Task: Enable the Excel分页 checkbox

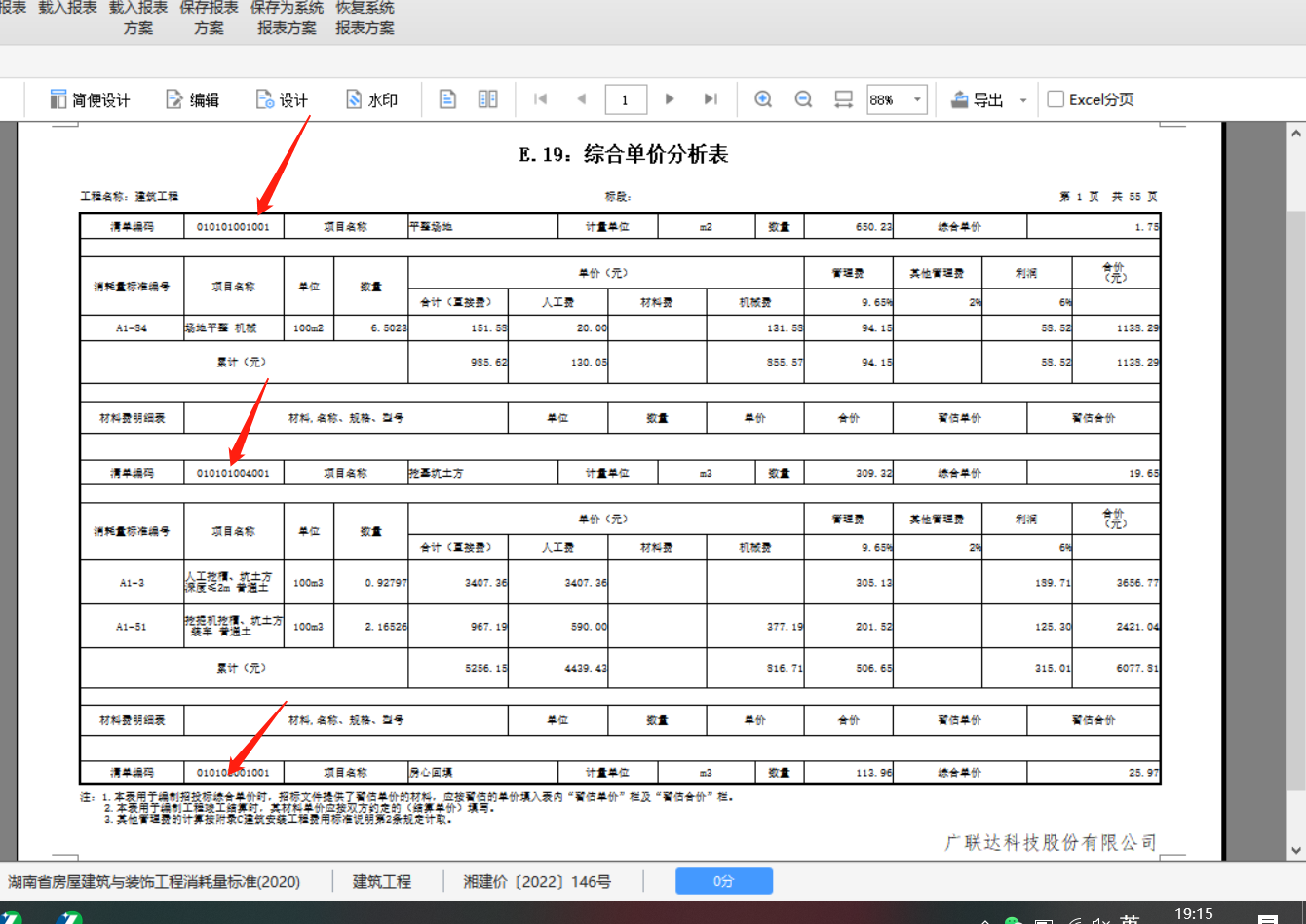Action: (1056, 99)
